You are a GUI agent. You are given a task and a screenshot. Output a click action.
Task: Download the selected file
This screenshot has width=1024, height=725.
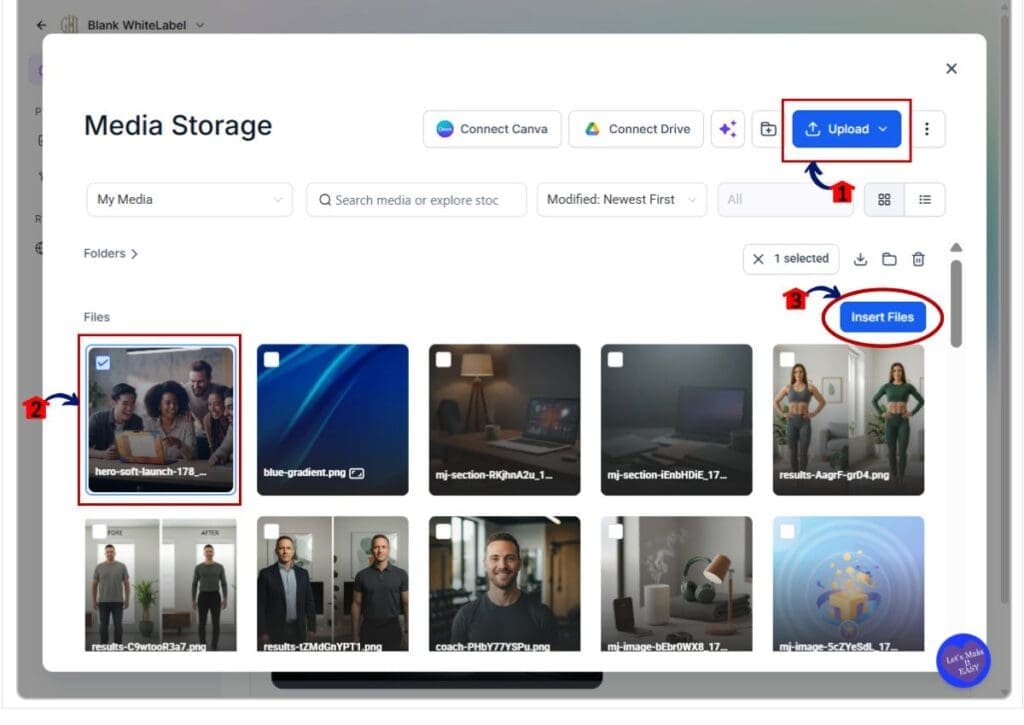(x=860, y=259)
